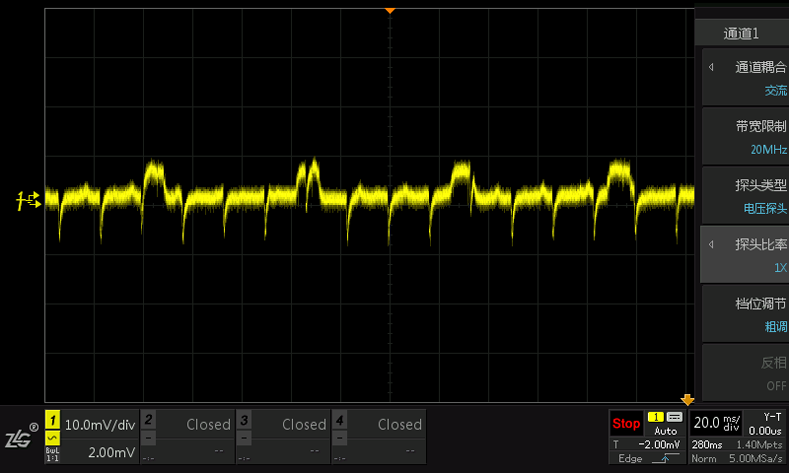Click the orange trigger level arrow at bottom right
The width and height of the screenshot is (789, 473).
[x=687, y=401]
